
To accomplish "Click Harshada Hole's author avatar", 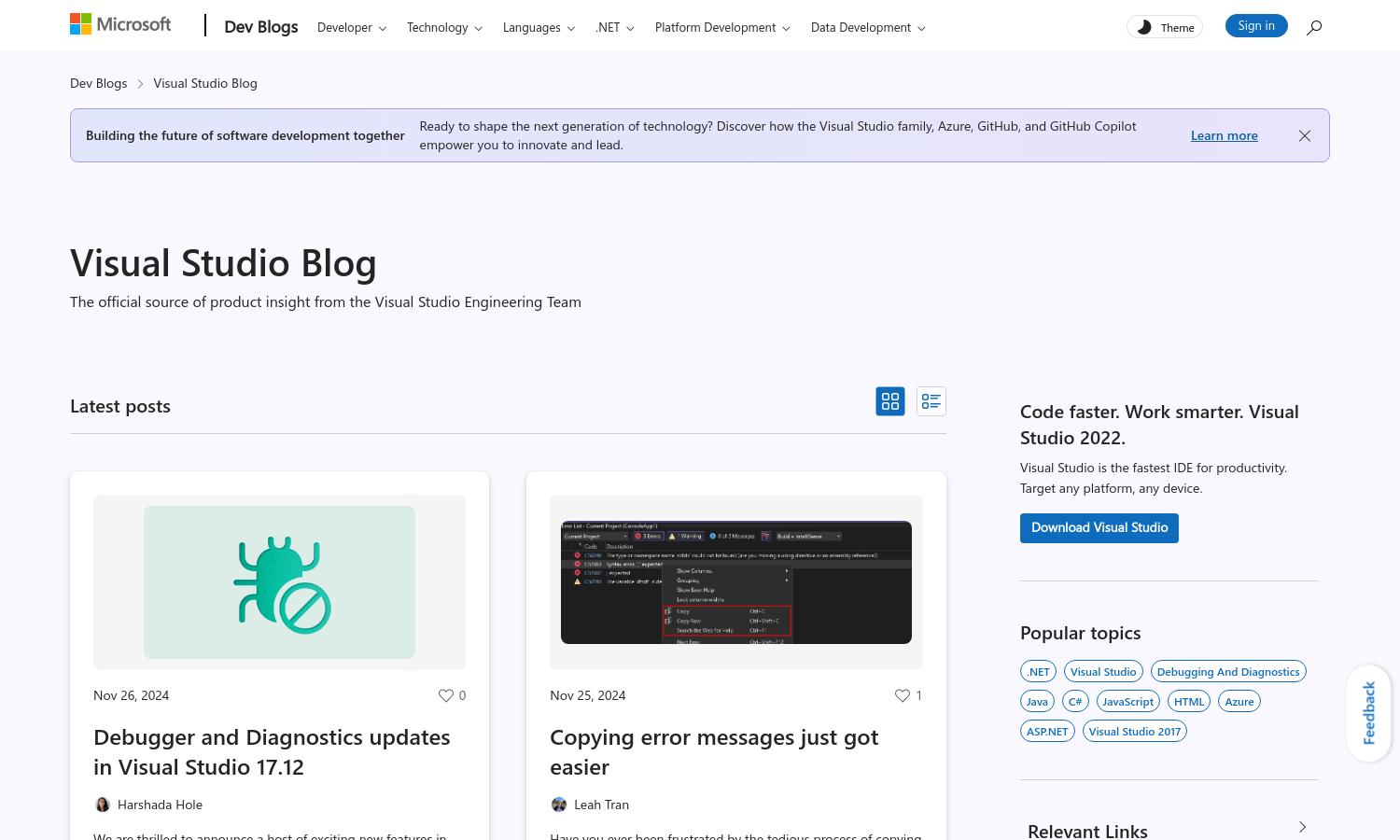I will coord(103,805).
